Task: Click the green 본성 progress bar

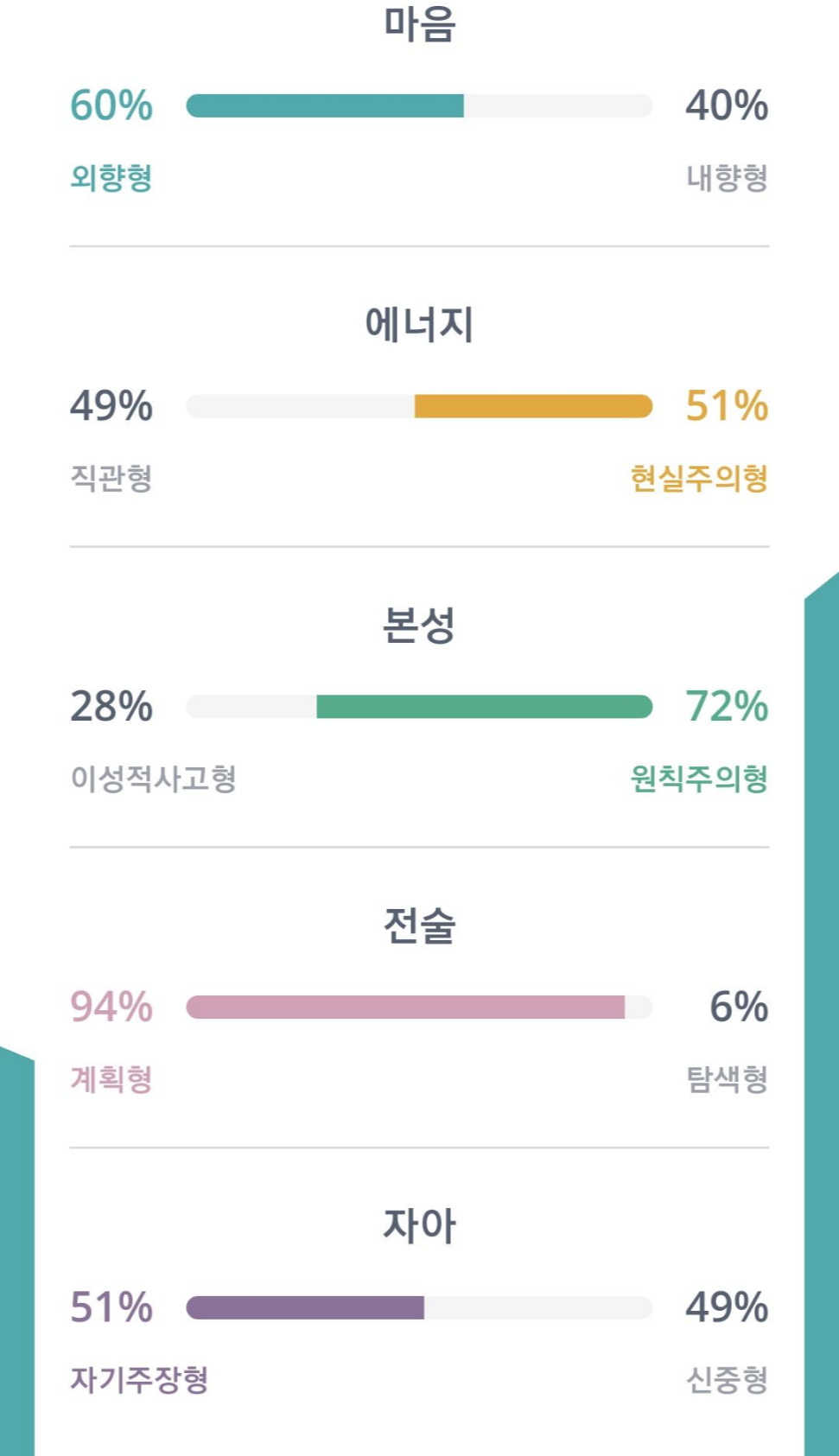Action: coord(419,707)
